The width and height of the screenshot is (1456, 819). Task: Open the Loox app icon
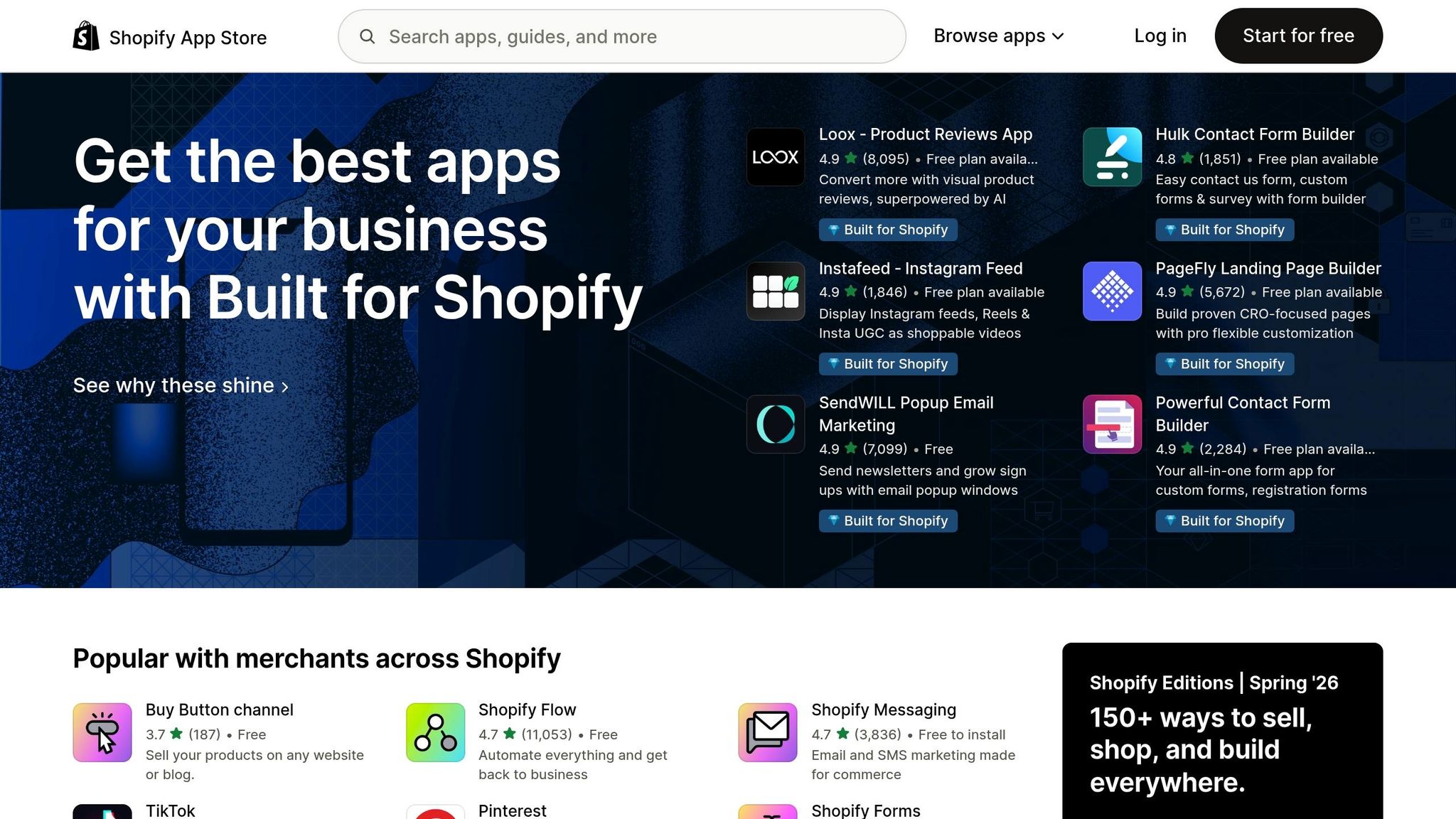point(776,157)
